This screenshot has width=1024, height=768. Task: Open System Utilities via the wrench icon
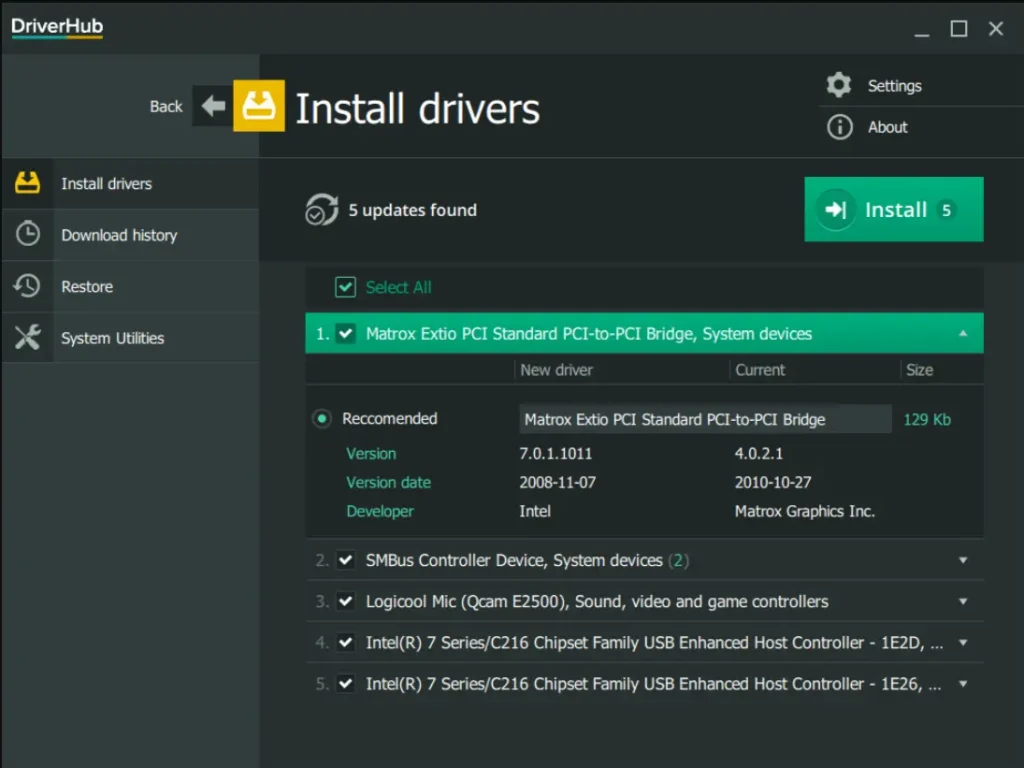click(28, 337)
